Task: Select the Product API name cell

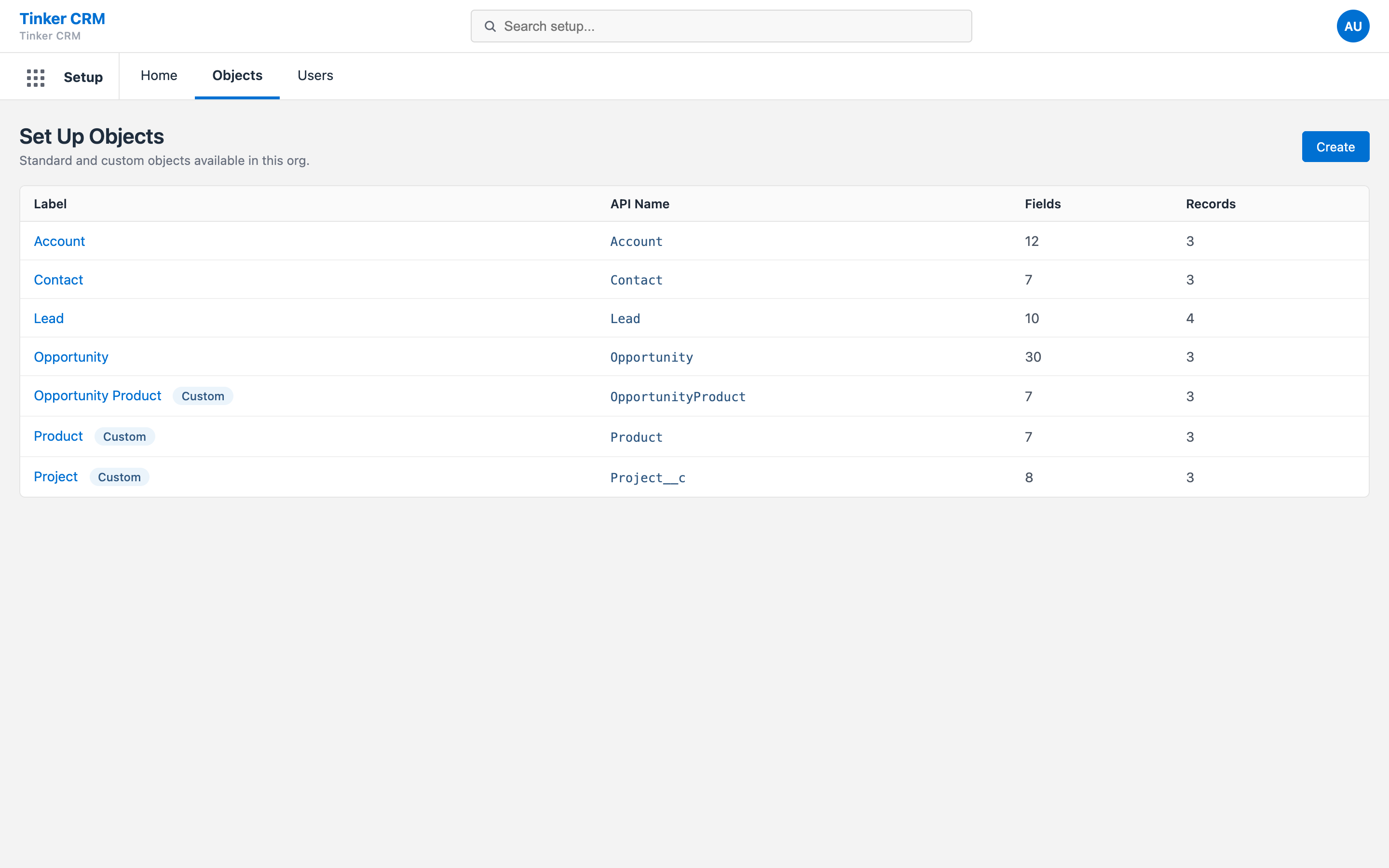Action: point(636,437)
